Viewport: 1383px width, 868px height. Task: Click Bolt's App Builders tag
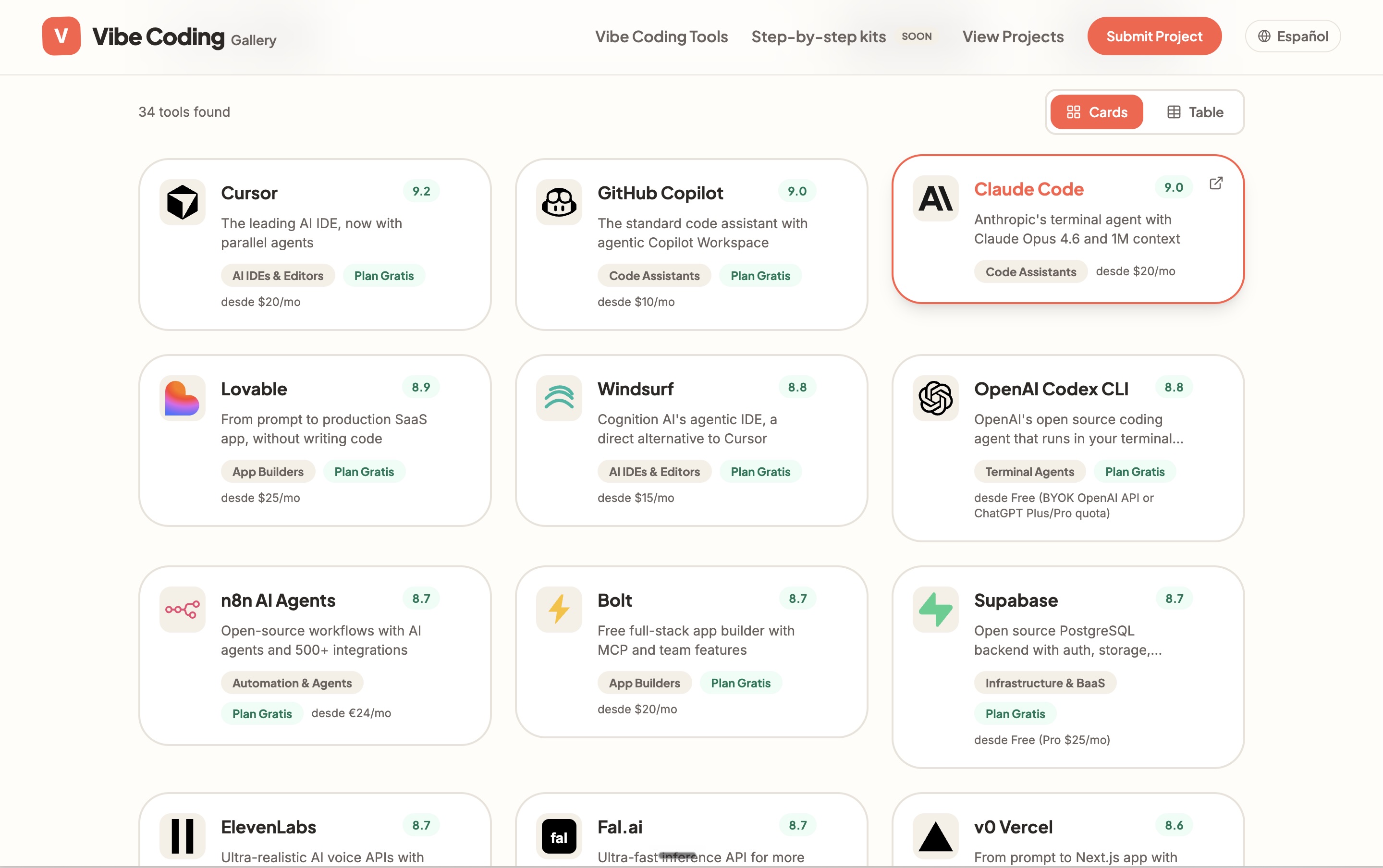click(645, 683)
